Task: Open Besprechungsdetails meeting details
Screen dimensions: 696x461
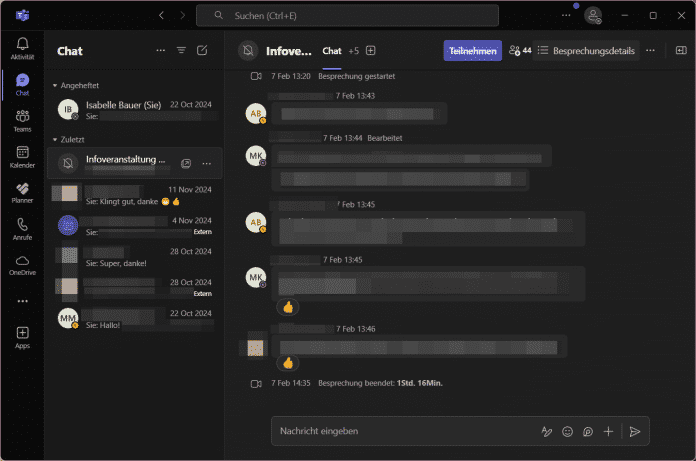Action: [586, 51]
